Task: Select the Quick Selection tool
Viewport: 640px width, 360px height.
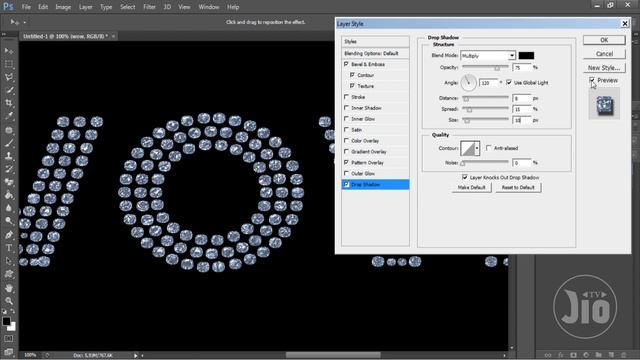Action: [9, 90]
